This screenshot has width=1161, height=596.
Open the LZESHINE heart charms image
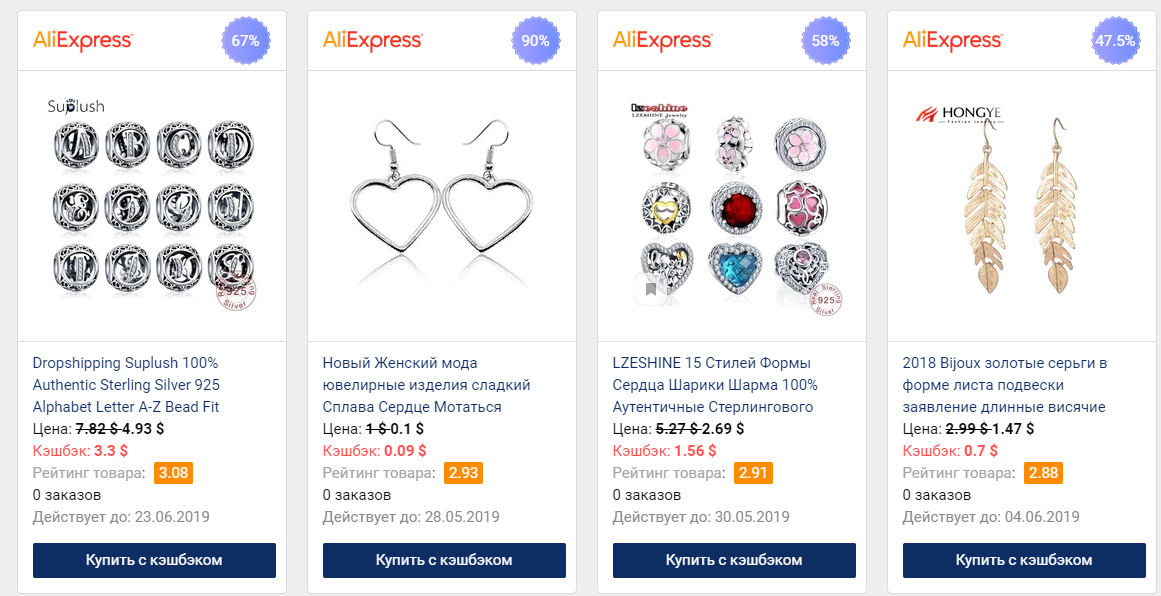(732, 206)
